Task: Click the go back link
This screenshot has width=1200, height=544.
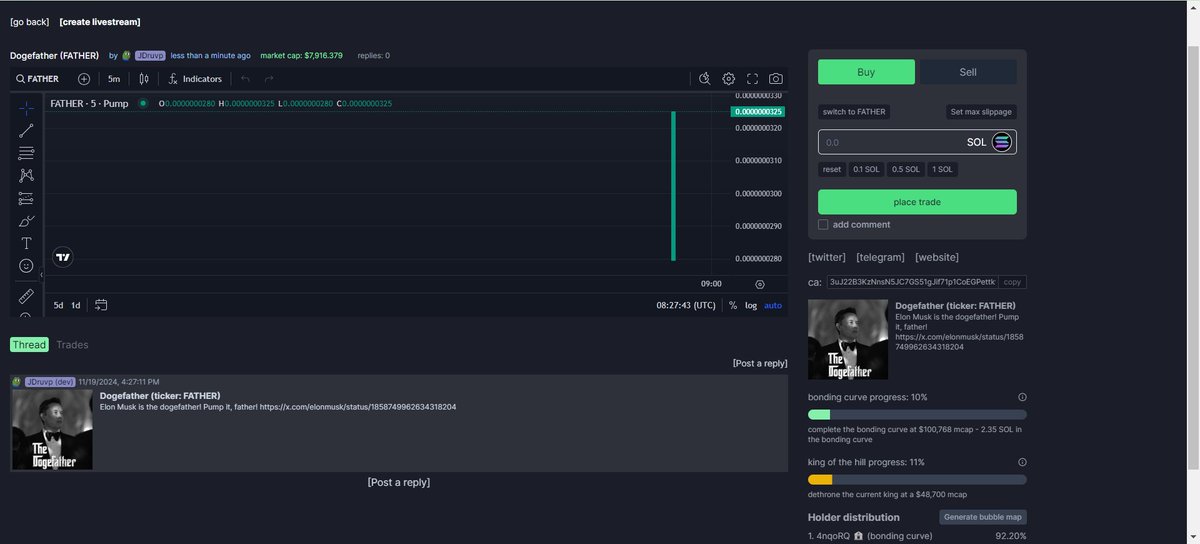Action: pos(29,22)
